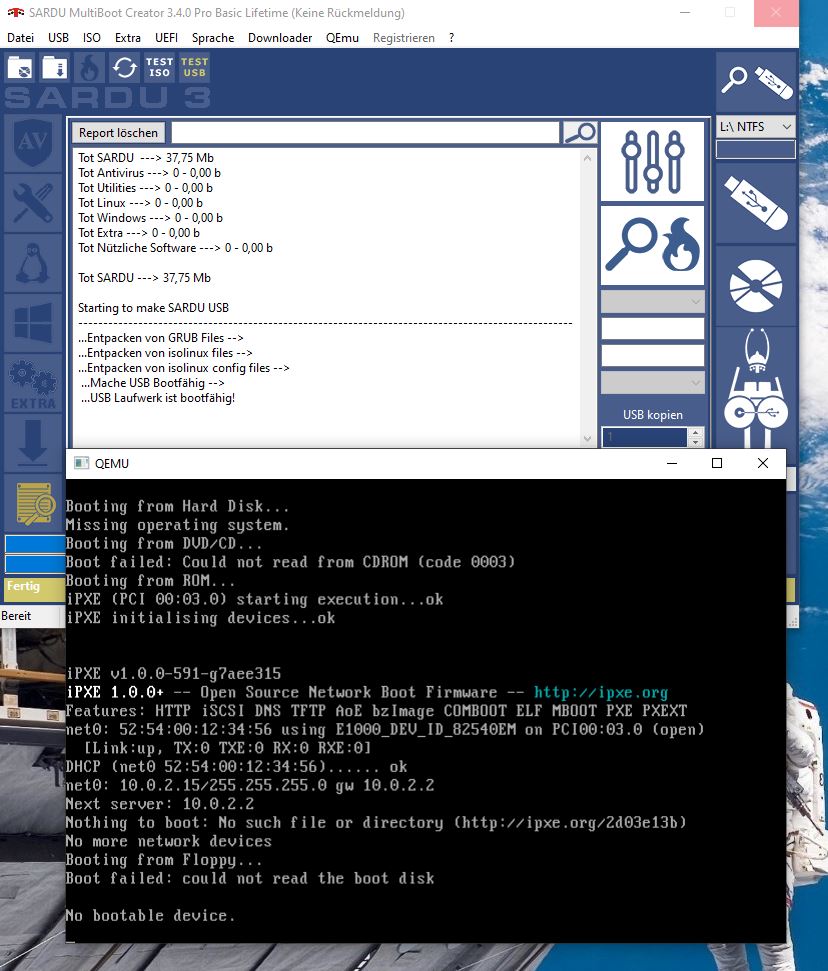The image size is (828, 971).
Task: Click the TEST ISO button
Action: click(x=159, y=67)
